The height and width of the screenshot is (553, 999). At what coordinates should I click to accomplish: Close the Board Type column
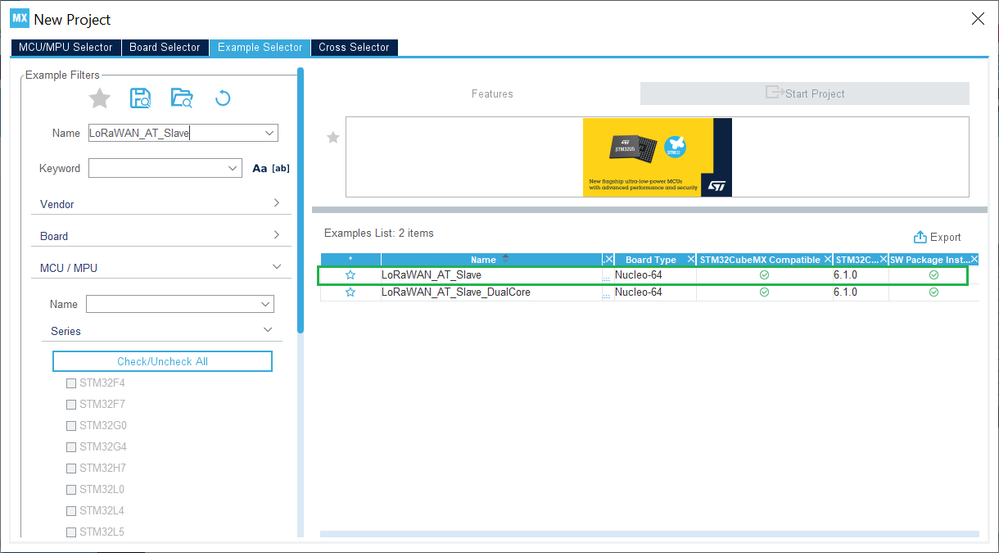pyautogui.click(x=691, y=259)
